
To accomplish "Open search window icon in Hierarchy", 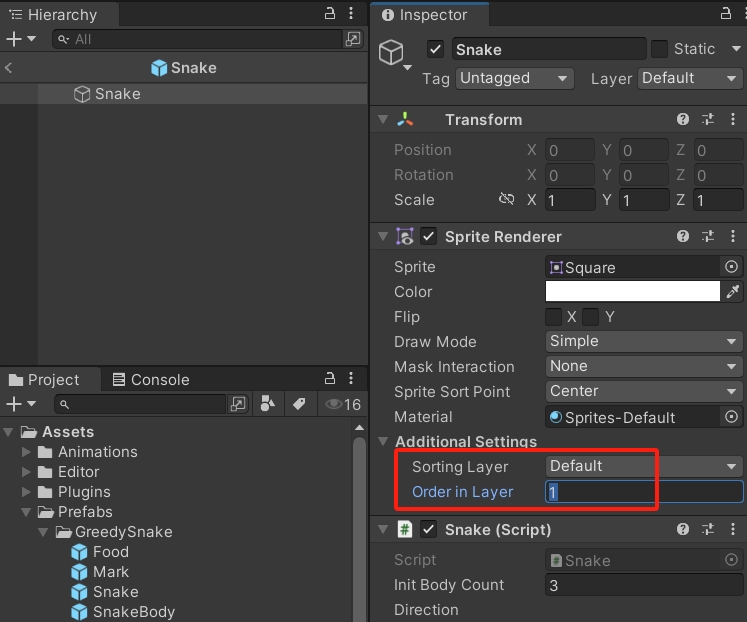I will coord(353,39).
